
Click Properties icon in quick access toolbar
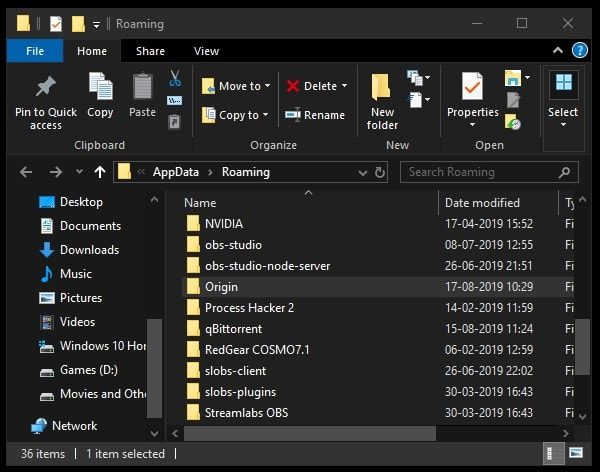tap(56, 24)
